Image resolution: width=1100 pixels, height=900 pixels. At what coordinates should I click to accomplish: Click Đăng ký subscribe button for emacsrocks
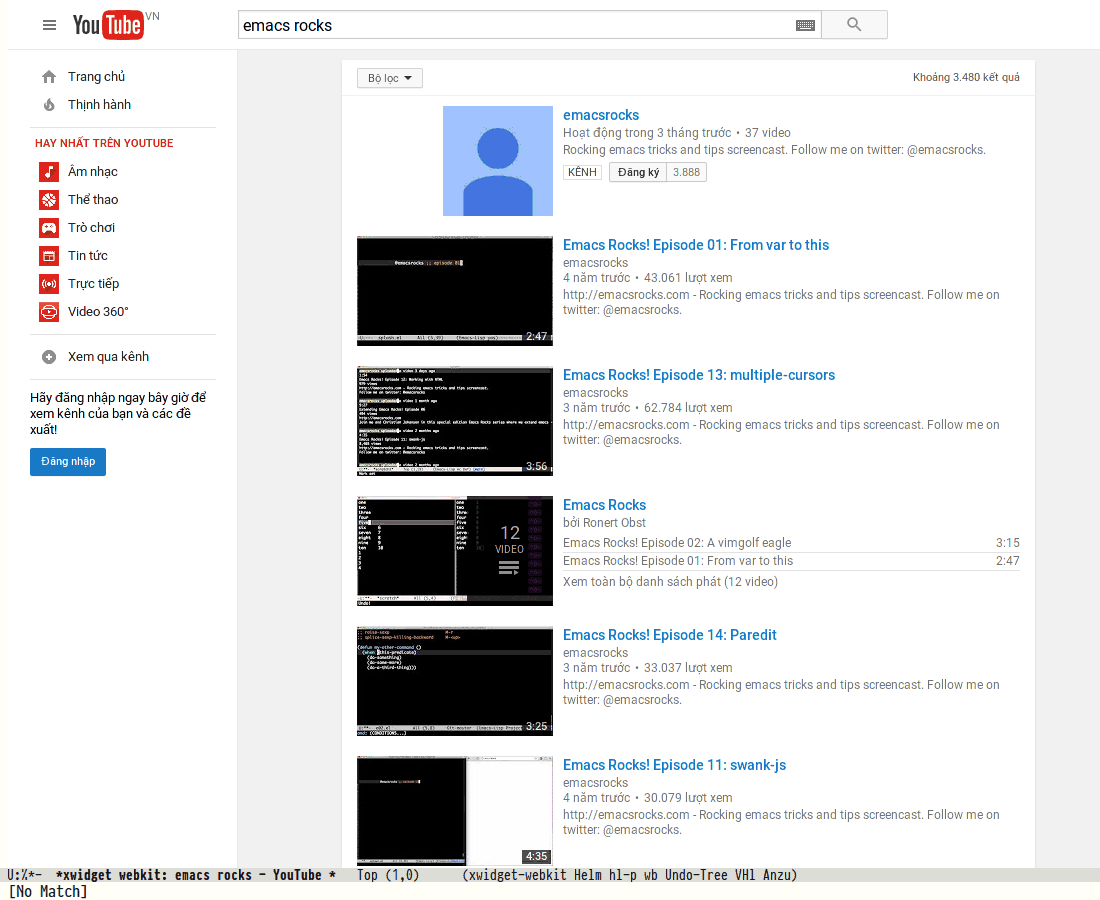pos(638,173)
